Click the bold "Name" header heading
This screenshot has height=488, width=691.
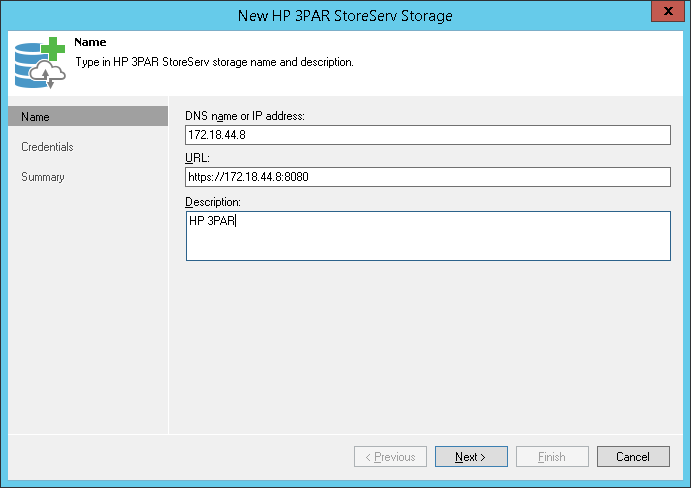pos(90,44)
